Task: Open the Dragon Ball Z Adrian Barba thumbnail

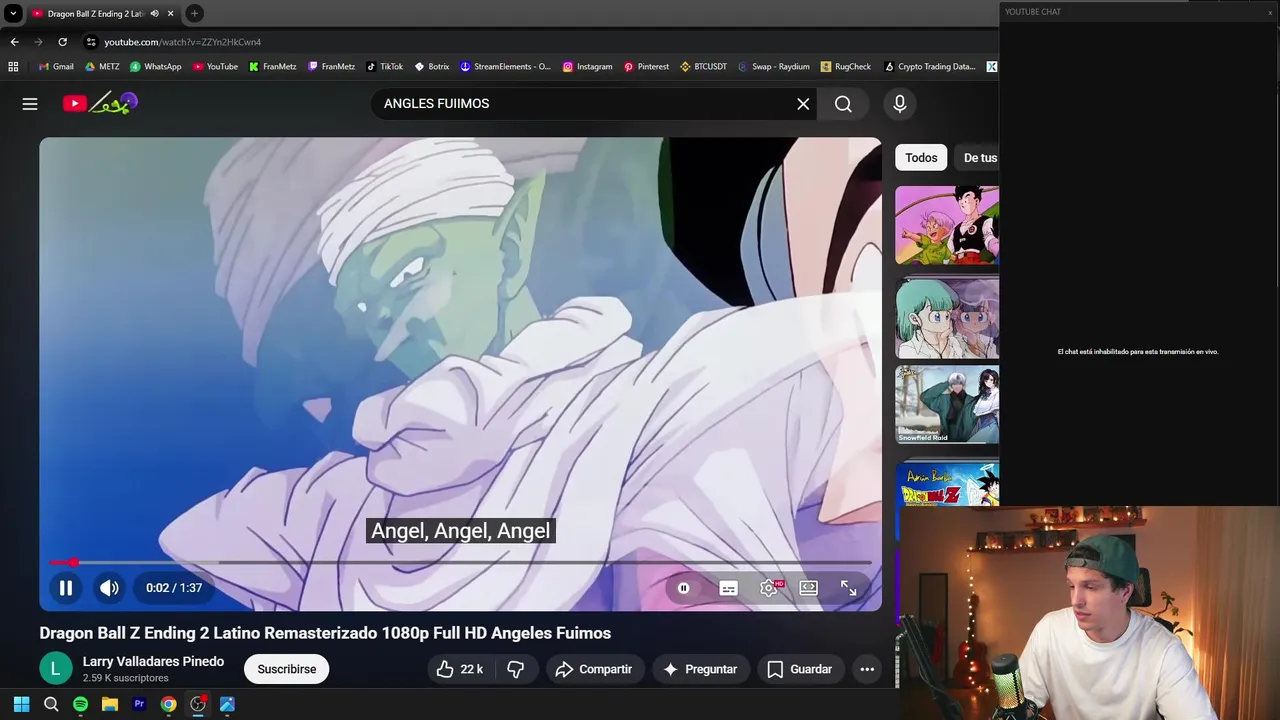Action: (947, 485)
